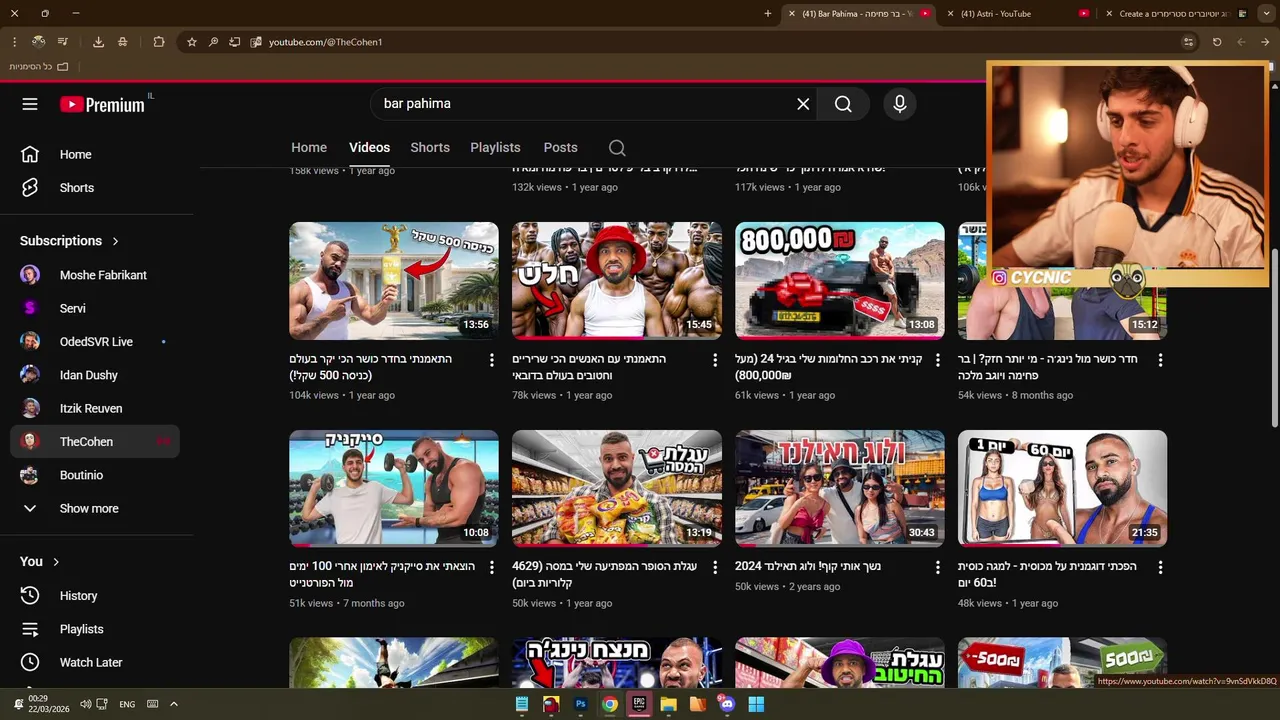Reload the page
Viewport: 1280px width, 720px height.
pos(1217,42)
